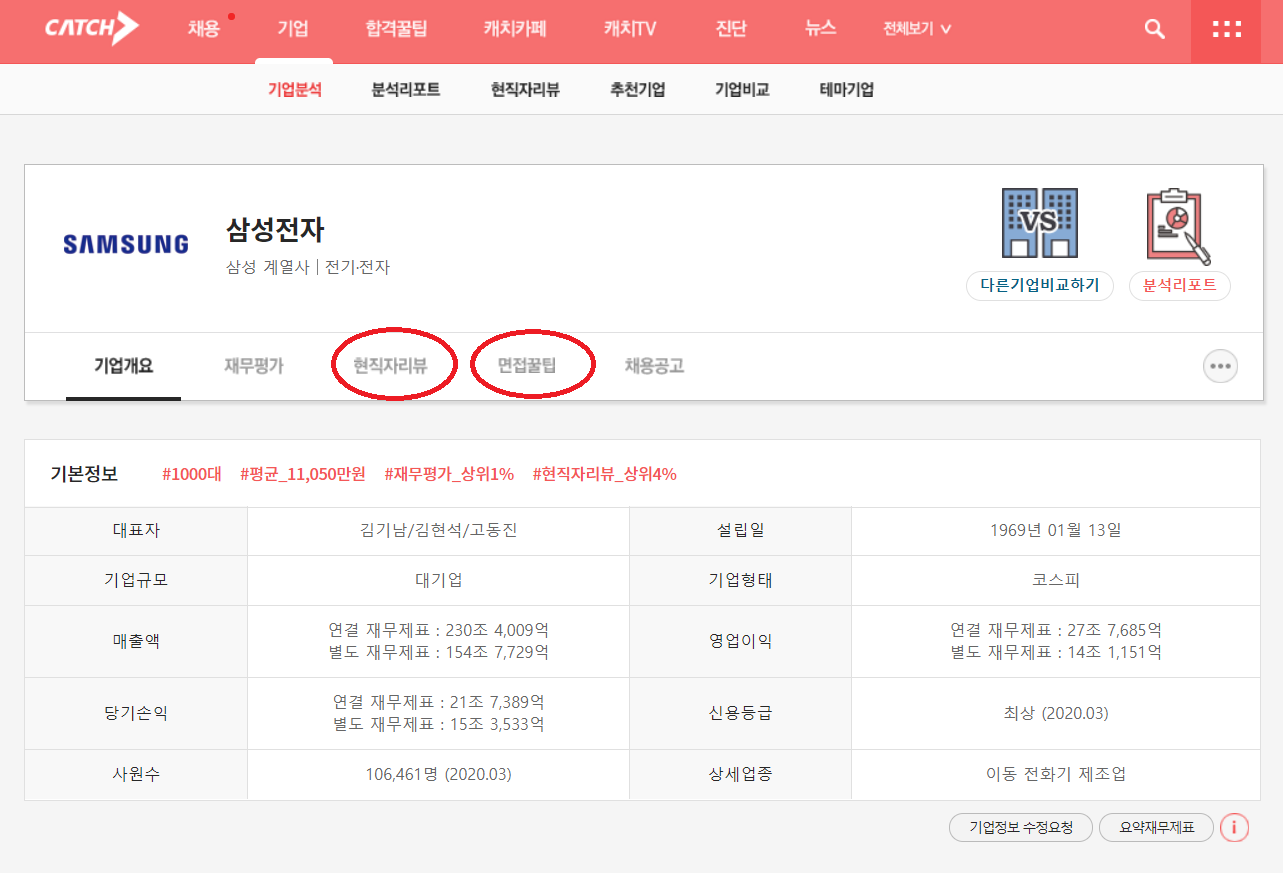Click the 기업정보 수정요청 button
1283x873 pixels.
click(x=1021, y=828)
